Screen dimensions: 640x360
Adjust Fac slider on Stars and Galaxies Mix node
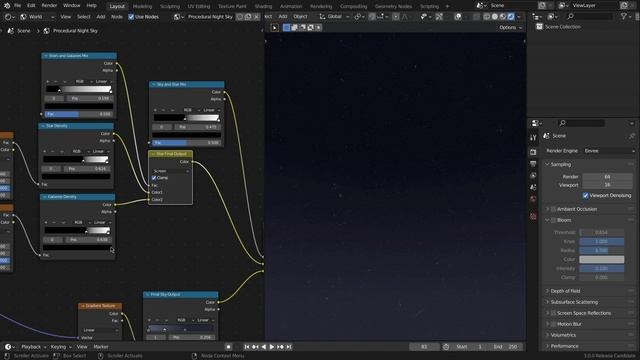78,114
